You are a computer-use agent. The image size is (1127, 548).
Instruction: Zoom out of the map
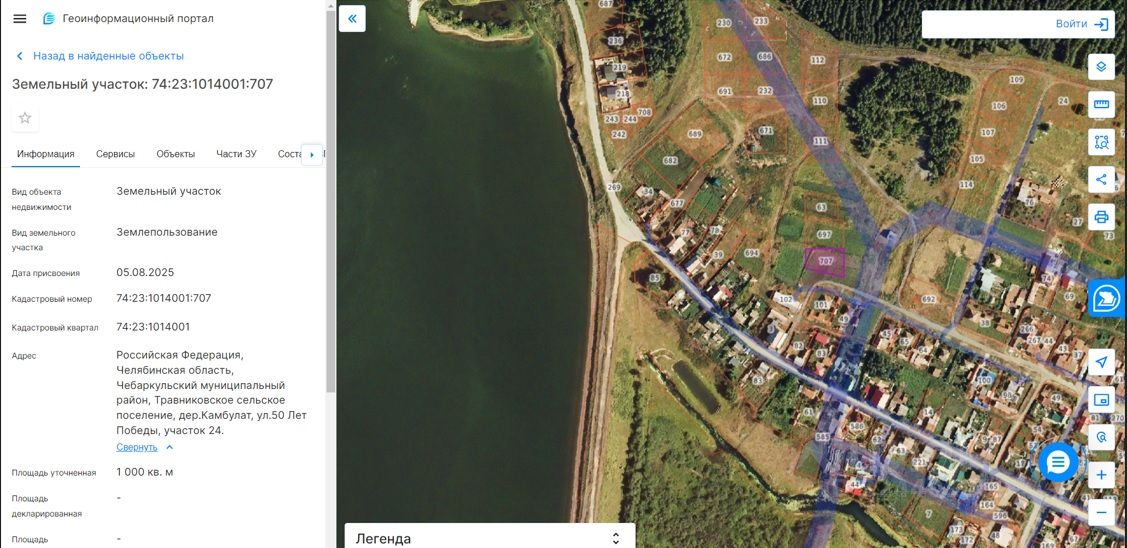point(1101,512)
